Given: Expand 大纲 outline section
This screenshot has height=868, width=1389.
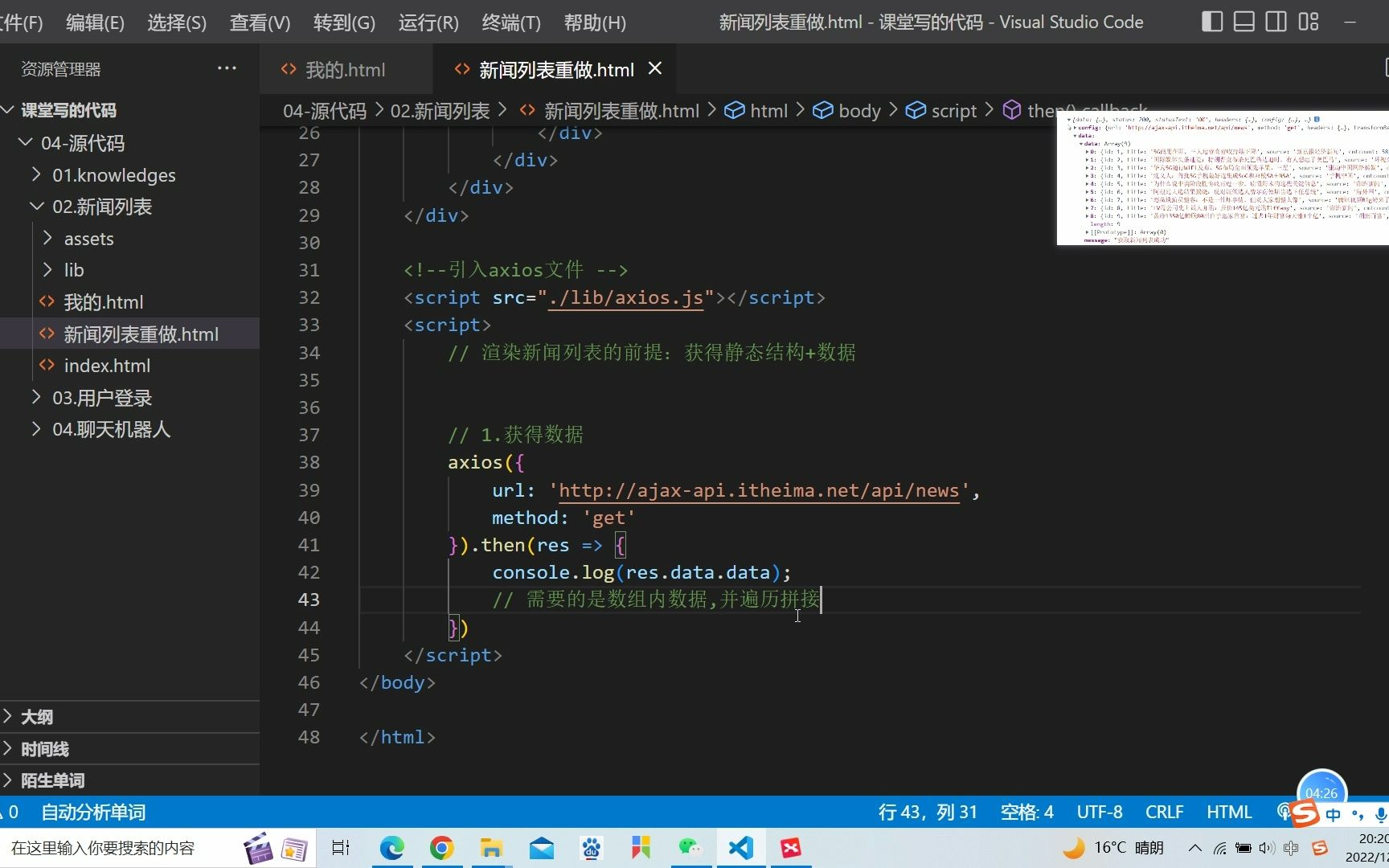Looking at the screenshot, I should pos(129,717).
